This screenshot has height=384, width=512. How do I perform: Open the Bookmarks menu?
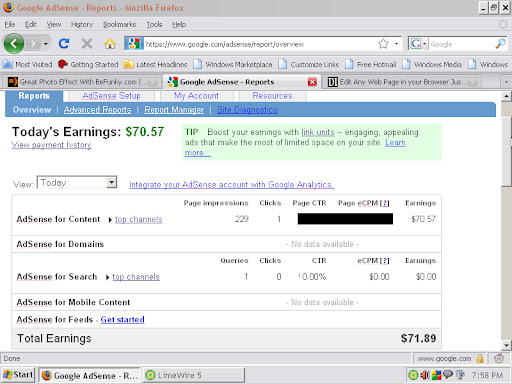pos(119,24)
